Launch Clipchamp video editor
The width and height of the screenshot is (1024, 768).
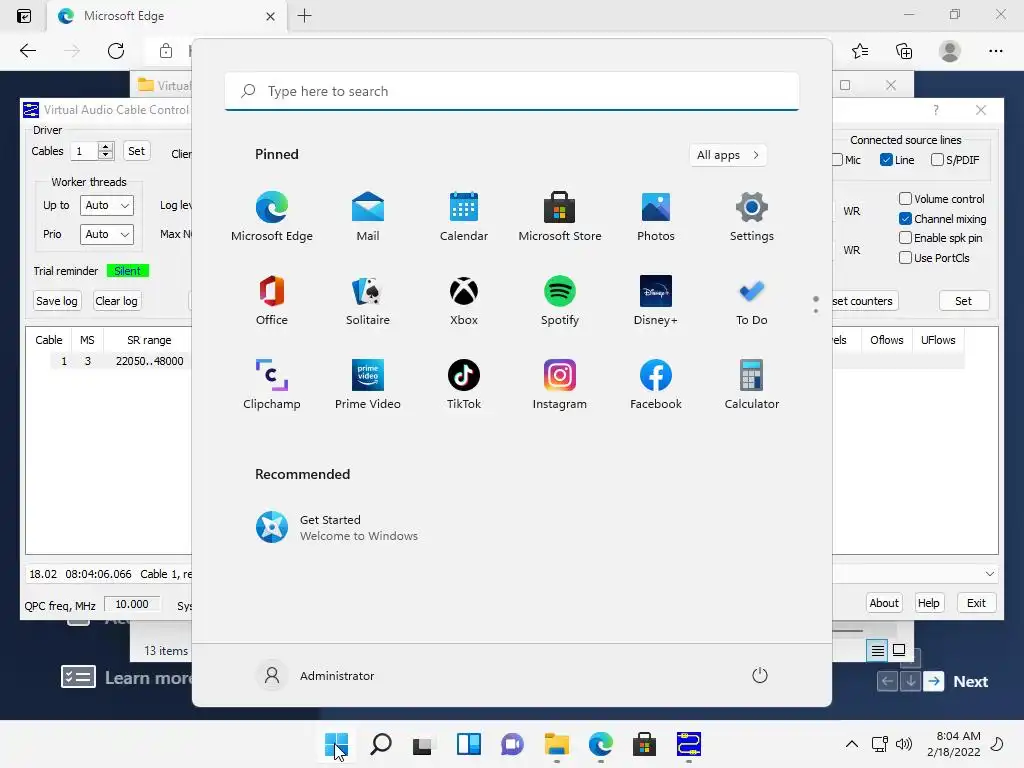tap(272, 384)
